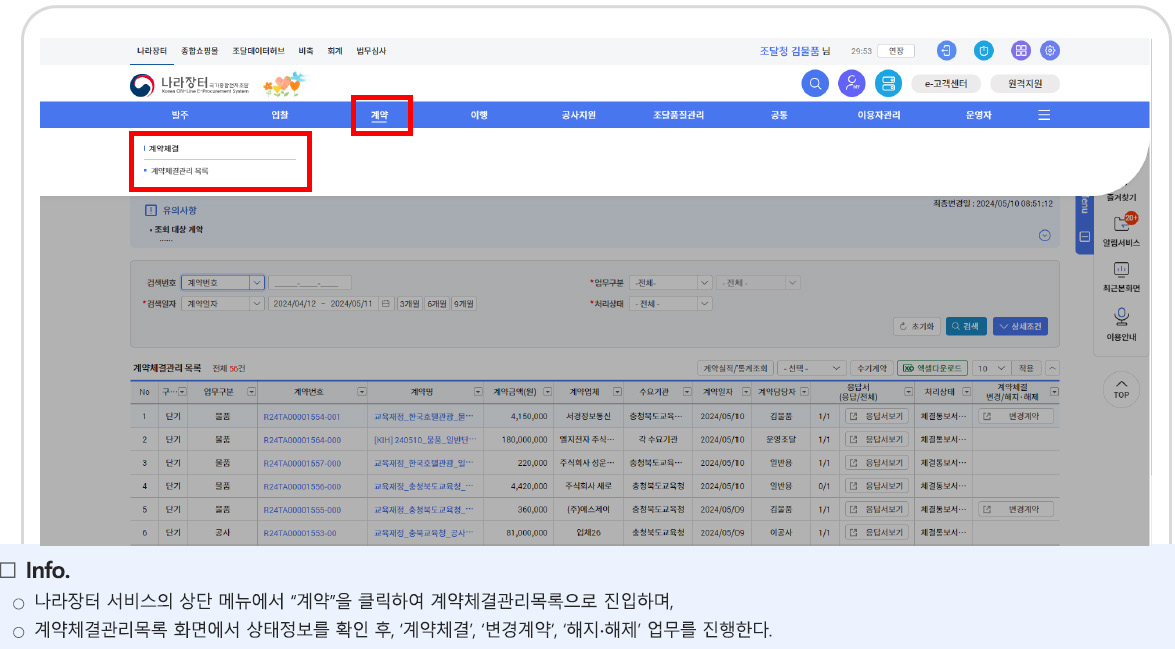Set date range with 6개월 button
Image resolution: width=1175 pixels, height=649 pixels.
point(436,304)
